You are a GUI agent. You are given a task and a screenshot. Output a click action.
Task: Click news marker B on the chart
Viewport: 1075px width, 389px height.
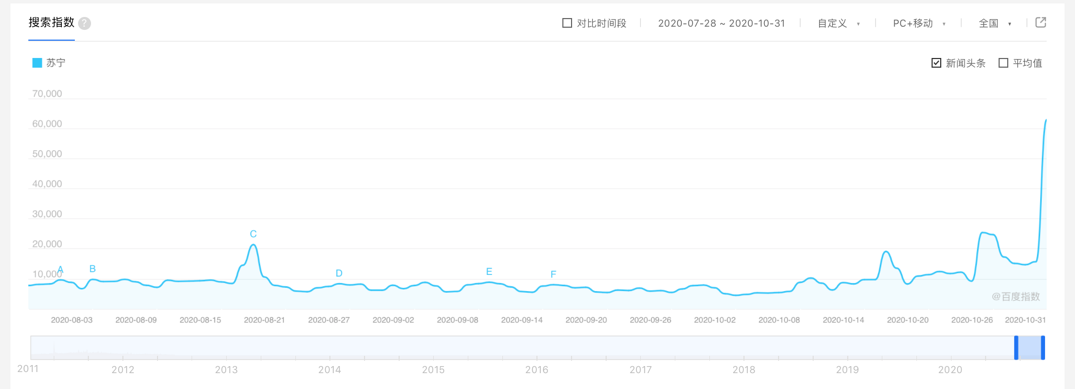(x=93, y=268)
